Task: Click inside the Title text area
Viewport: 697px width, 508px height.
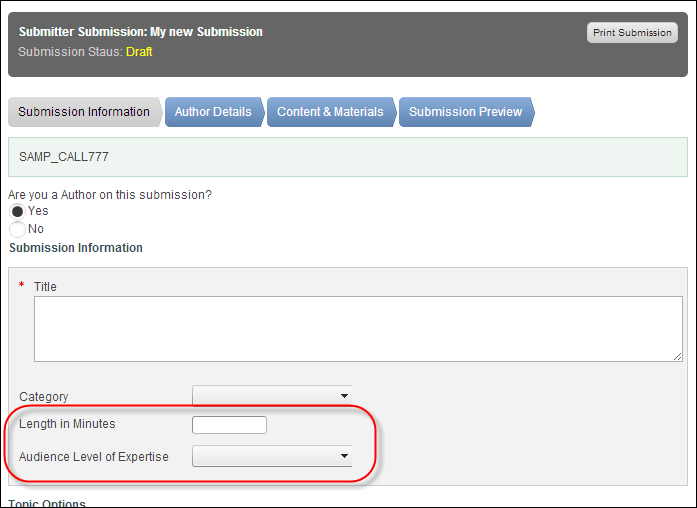Action: tap(358, 329)
